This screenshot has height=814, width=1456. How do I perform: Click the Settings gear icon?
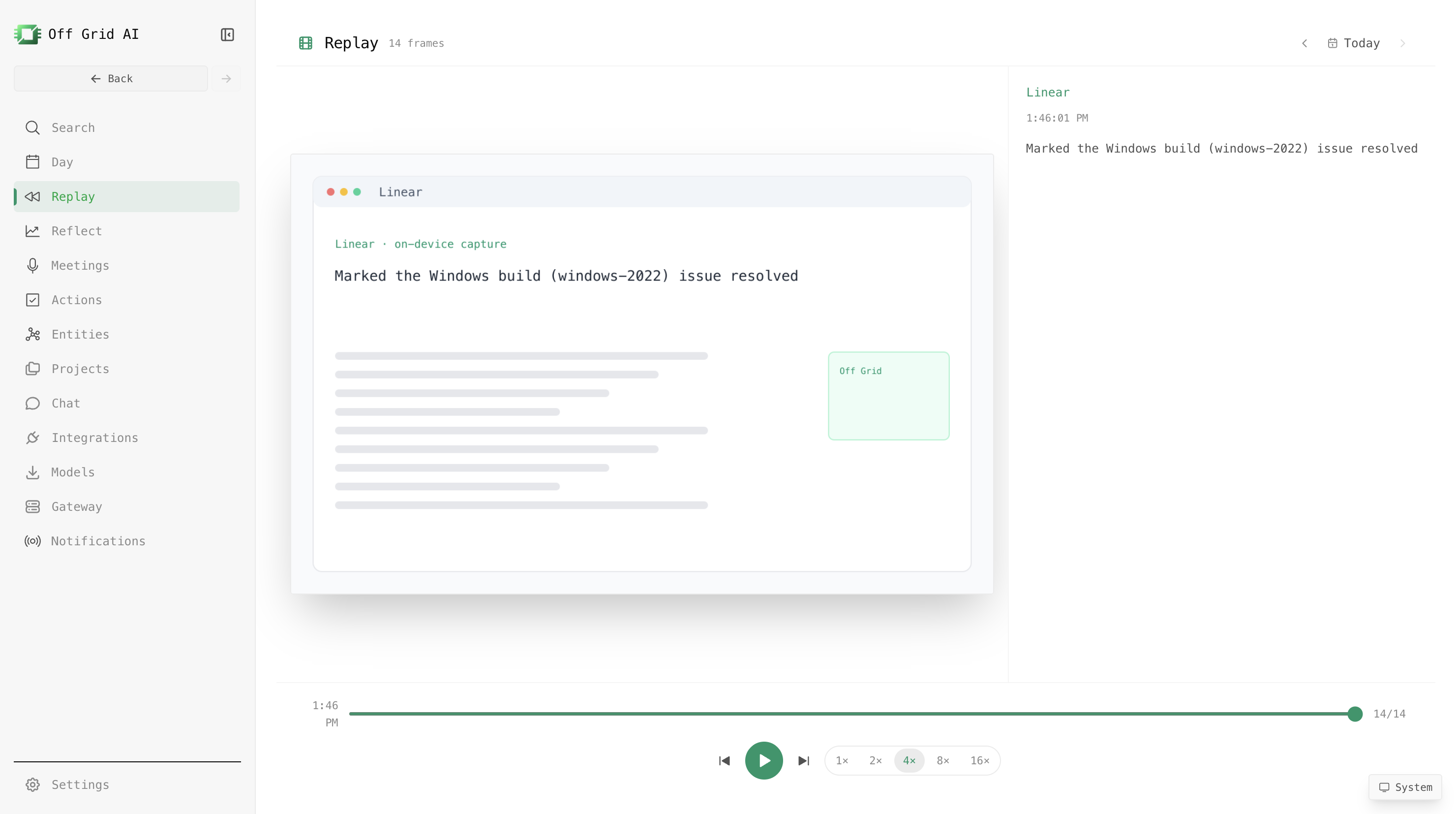(x=33, y=785)
